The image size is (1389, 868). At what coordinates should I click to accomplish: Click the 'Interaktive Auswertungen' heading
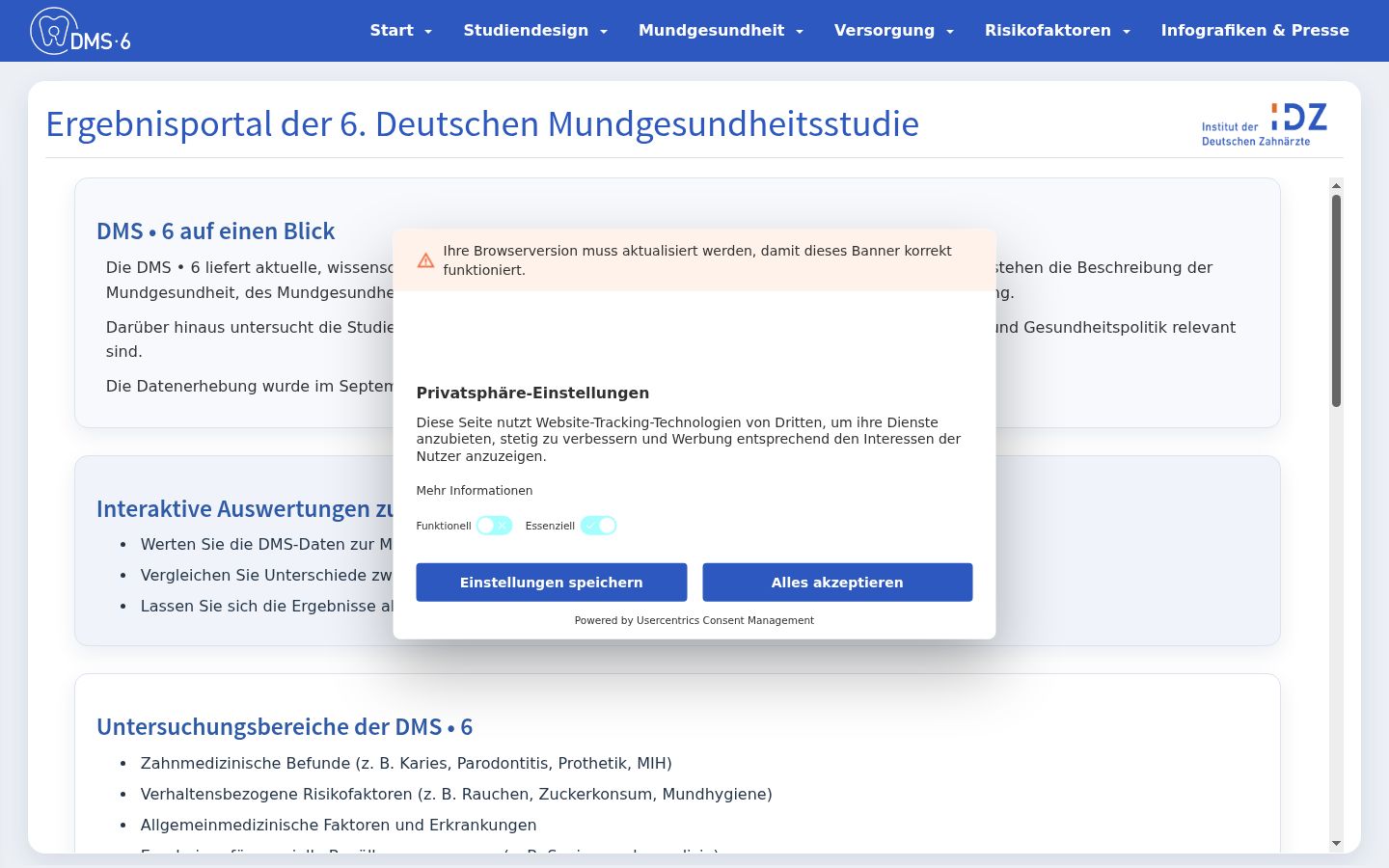pos(245,509)
